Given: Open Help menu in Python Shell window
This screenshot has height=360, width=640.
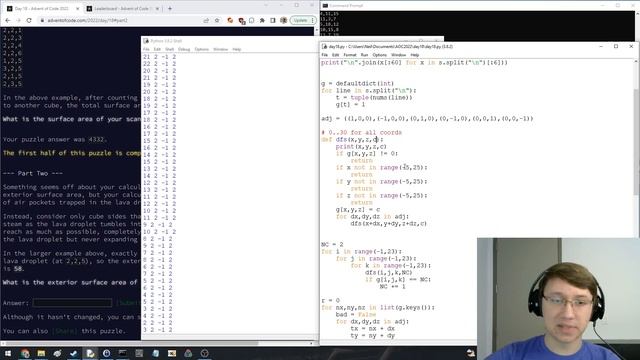Looking at the screenshot, I should click(237, 49).
